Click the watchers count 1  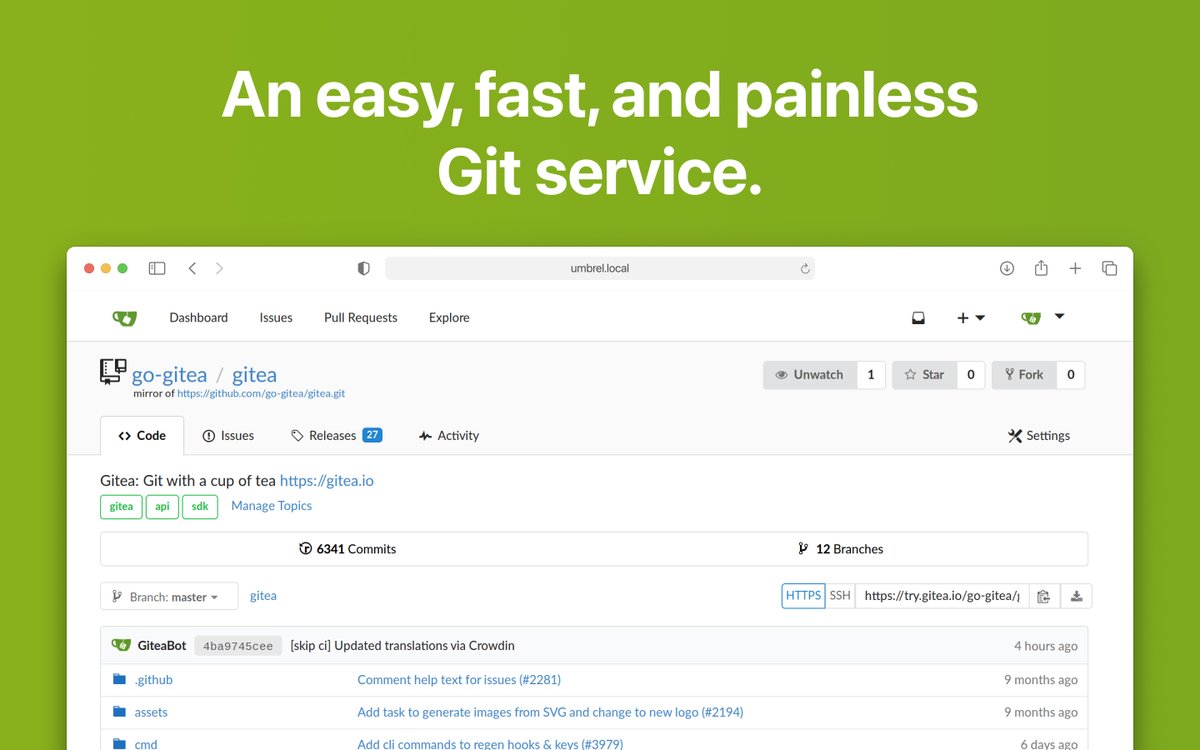pyautogui.click(x=871, y=375)
